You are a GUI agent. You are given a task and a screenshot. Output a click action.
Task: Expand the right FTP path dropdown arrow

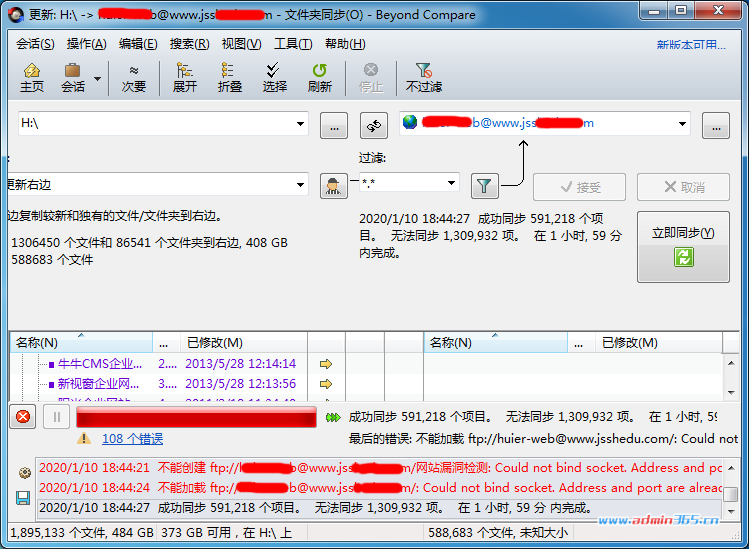tap(683, 124)
